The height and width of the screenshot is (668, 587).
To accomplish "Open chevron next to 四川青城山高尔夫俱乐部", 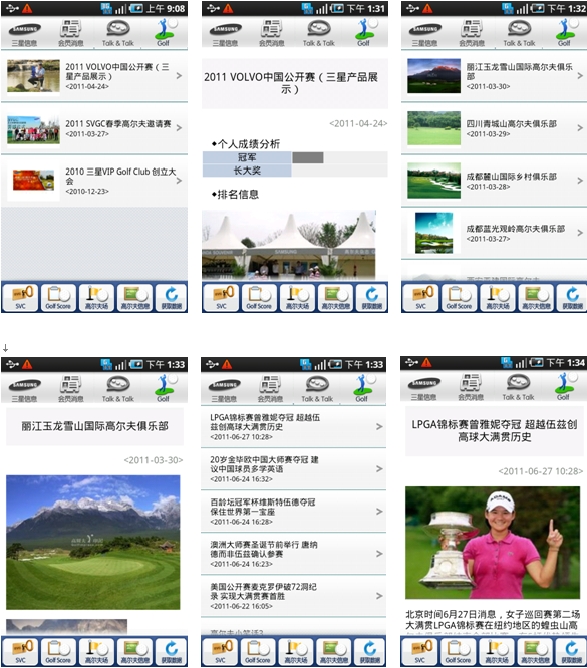I will click(580, 128).
